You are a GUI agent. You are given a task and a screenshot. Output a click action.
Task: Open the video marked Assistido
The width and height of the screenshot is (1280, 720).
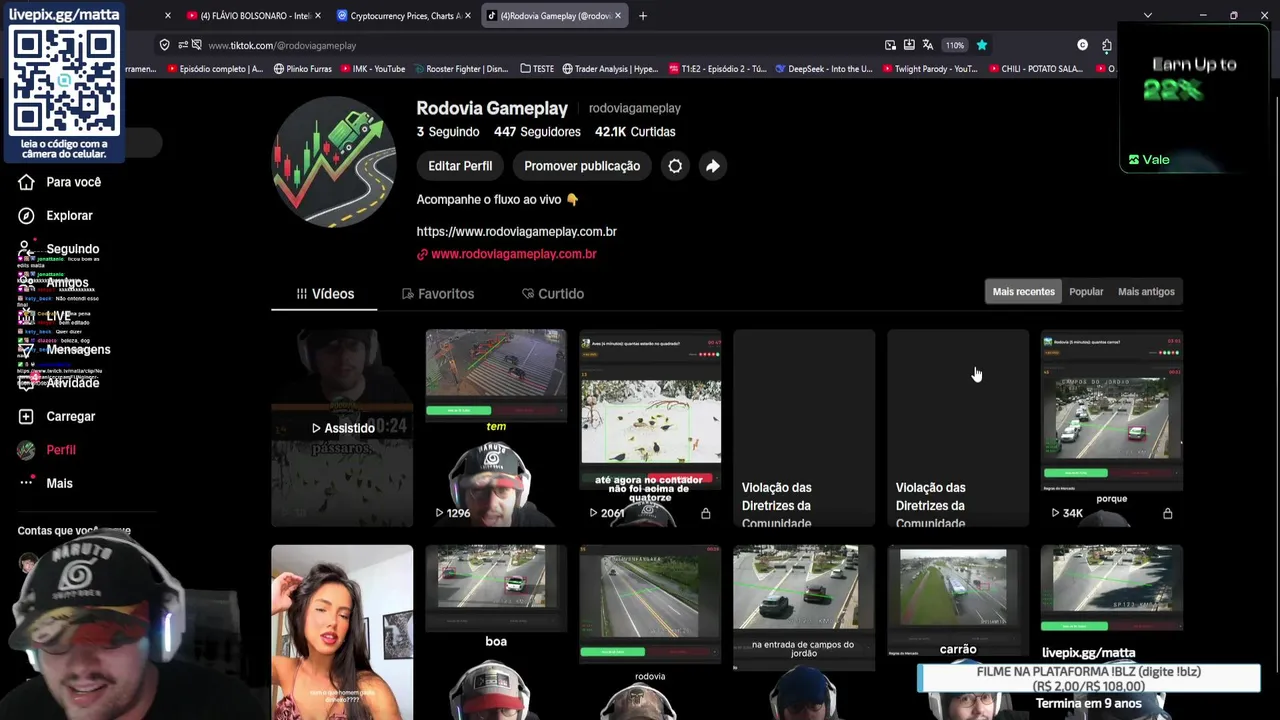[342, 428]
